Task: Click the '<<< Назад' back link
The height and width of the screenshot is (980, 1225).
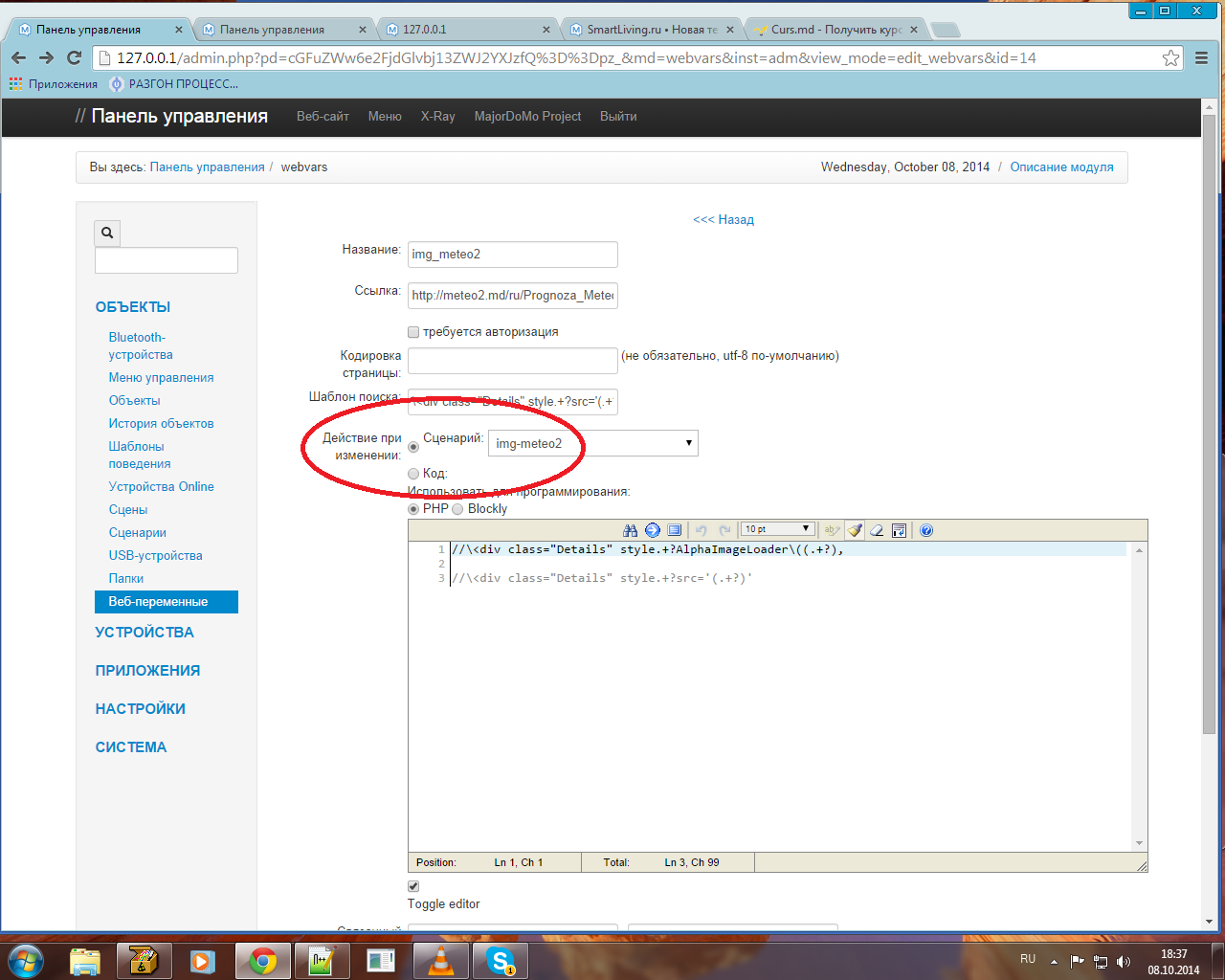Action: point(724,220)
